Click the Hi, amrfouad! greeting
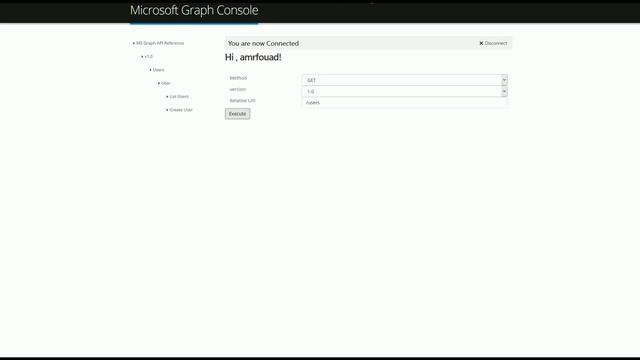 pos(253,57)
